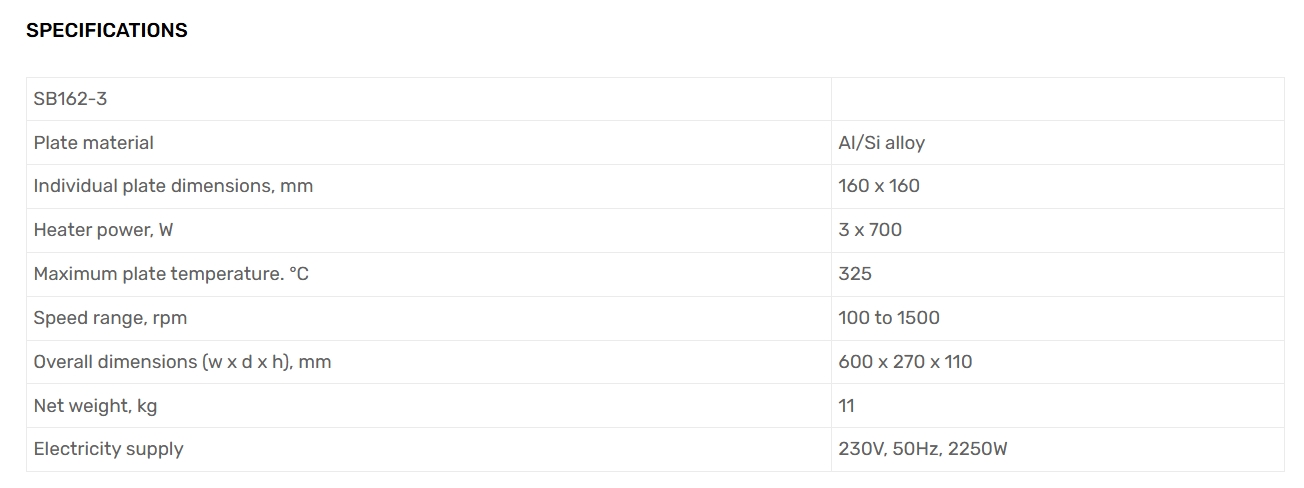The height and width of the screenshot is (488, 1304).
Task: Click the Heater power, W label
Action: 103,230
